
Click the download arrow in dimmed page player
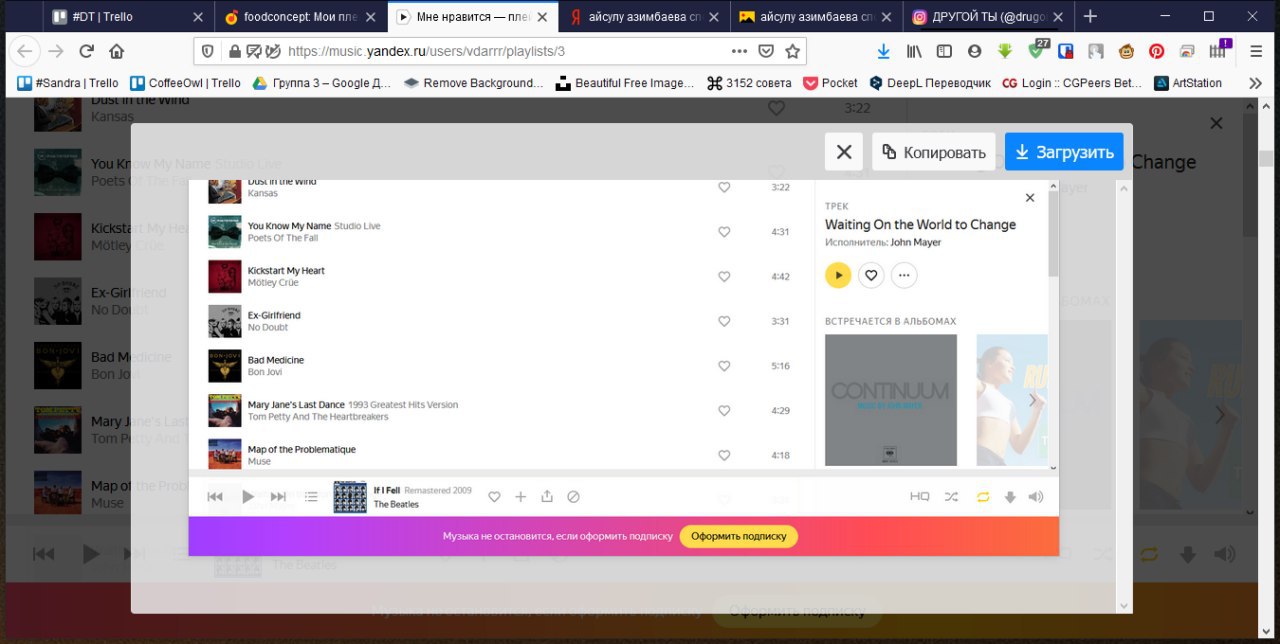[1188, 553]
